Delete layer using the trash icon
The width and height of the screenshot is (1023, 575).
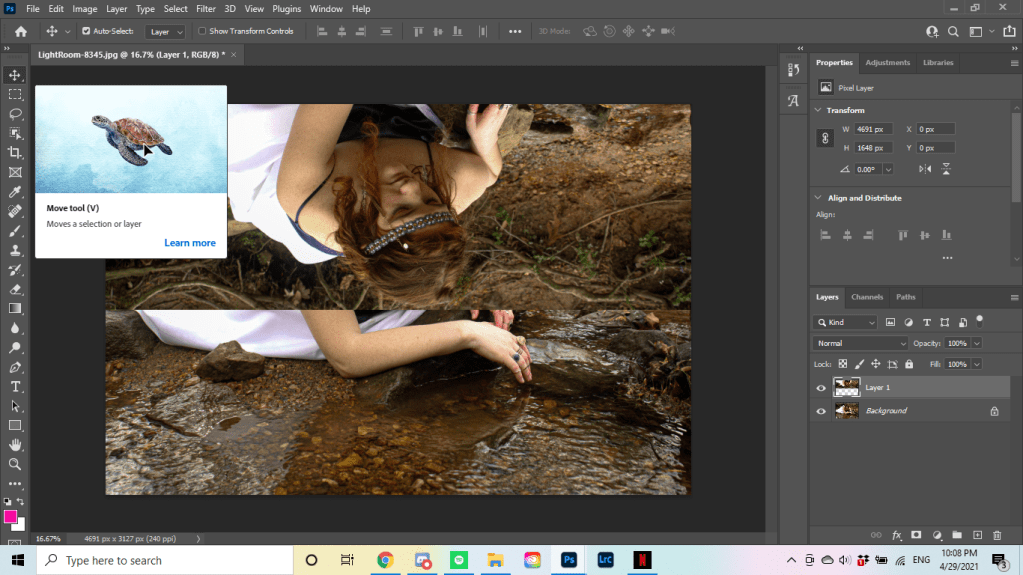[x=998, y=535]
